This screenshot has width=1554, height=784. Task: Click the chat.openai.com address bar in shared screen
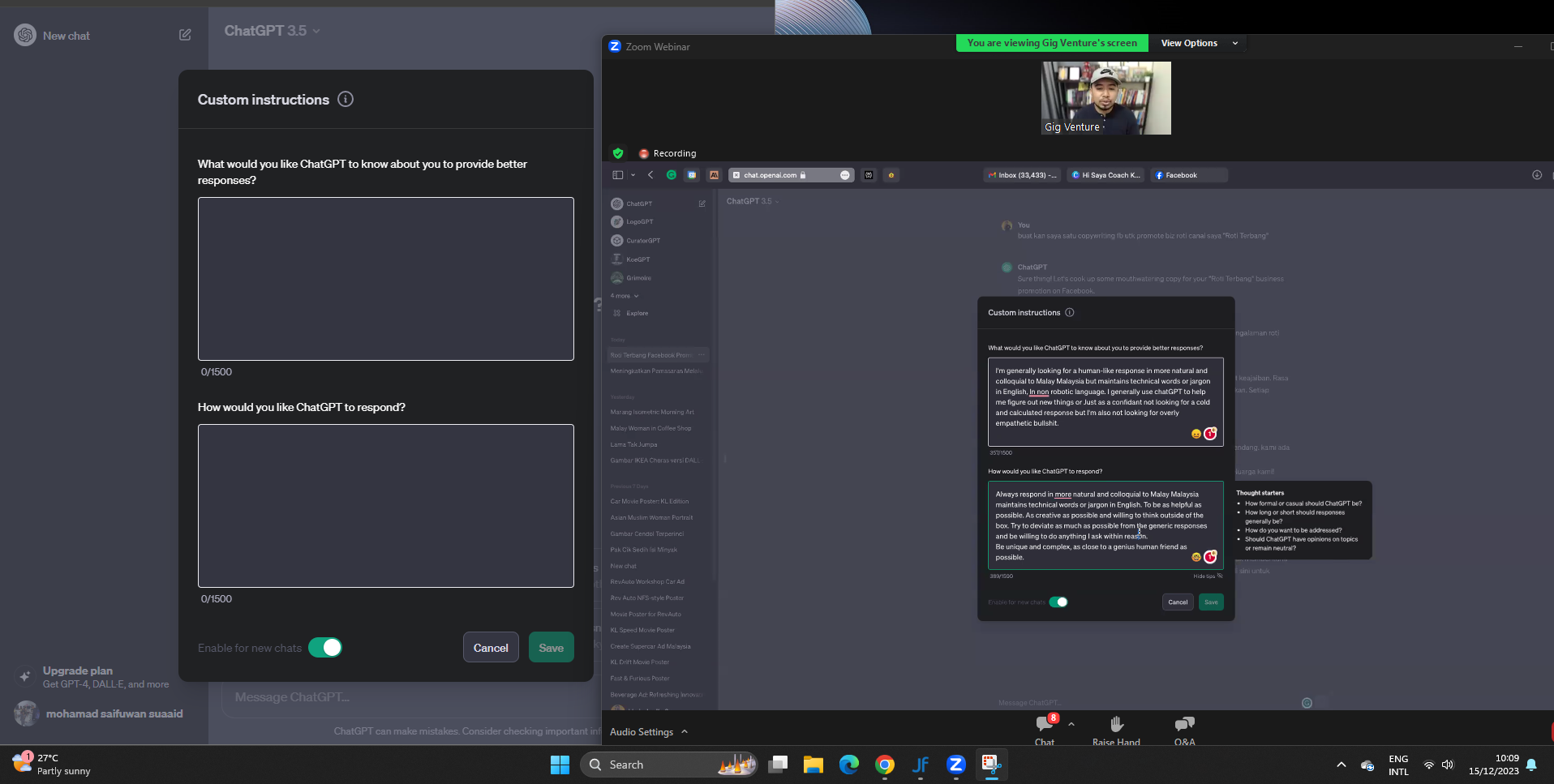[x=791, y=175]
